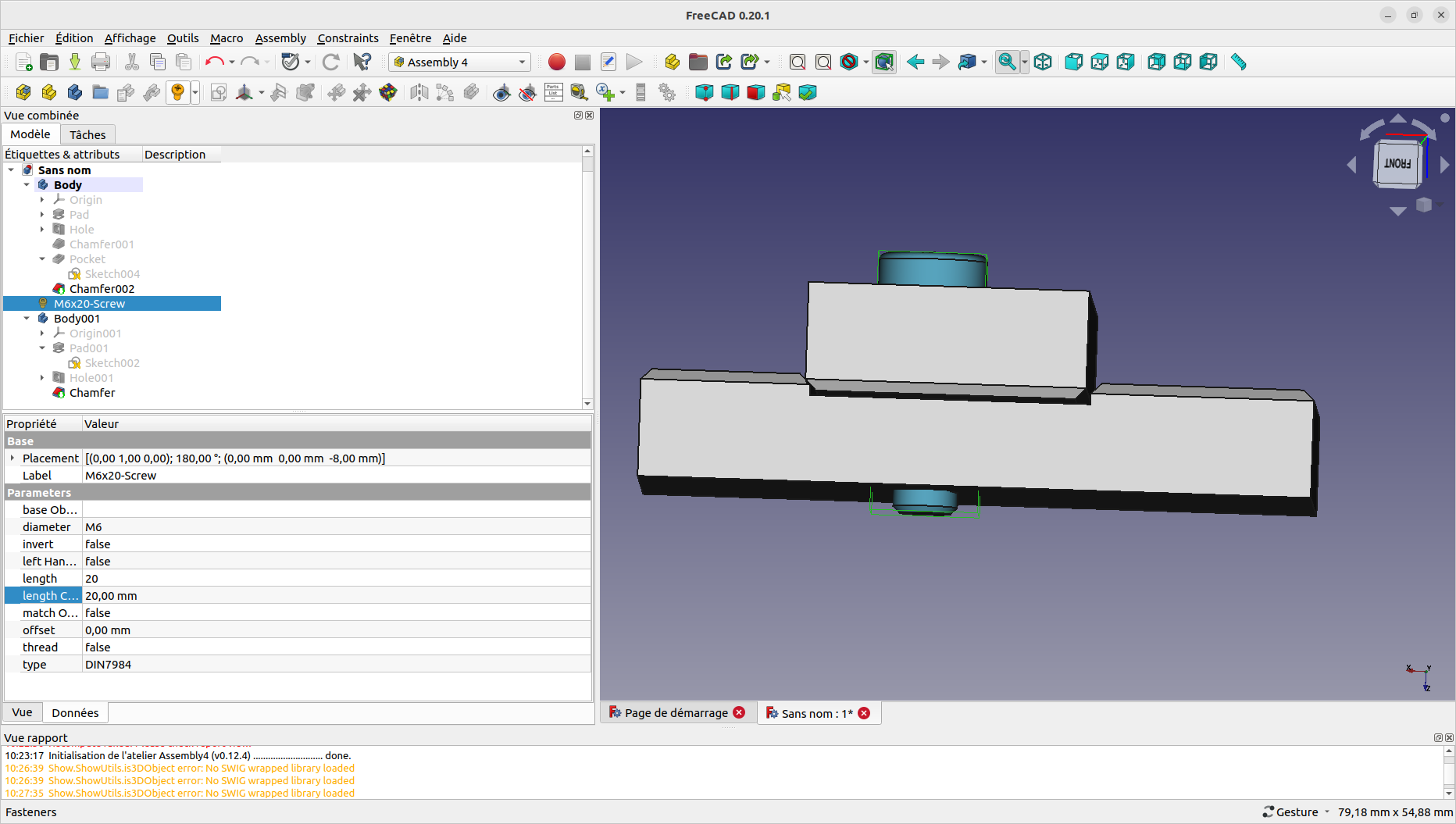The image size is (1456, 824).
Task: Click the Gesture navigation style button
Action: pyautogui.click(x=1297, y=812)
